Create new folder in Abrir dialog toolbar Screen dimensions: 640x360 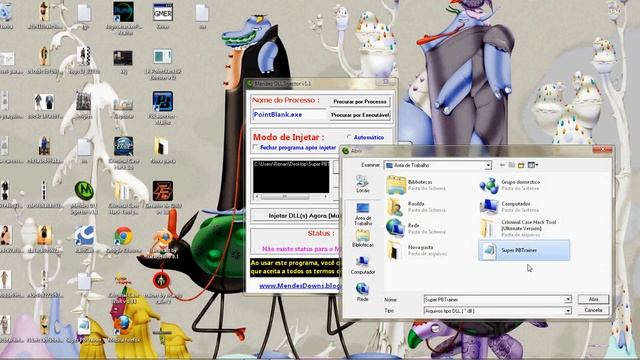coord(521,165)
